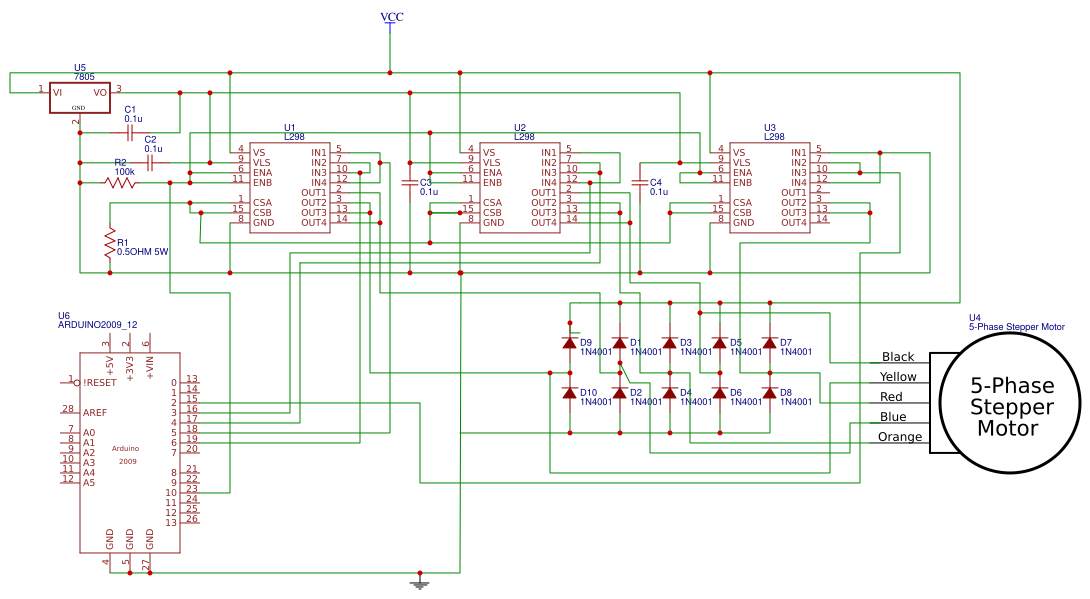Click diode D9 1N4001 symbol
The height and width of the screenshot is (599, 1090).
pos(570,345)
